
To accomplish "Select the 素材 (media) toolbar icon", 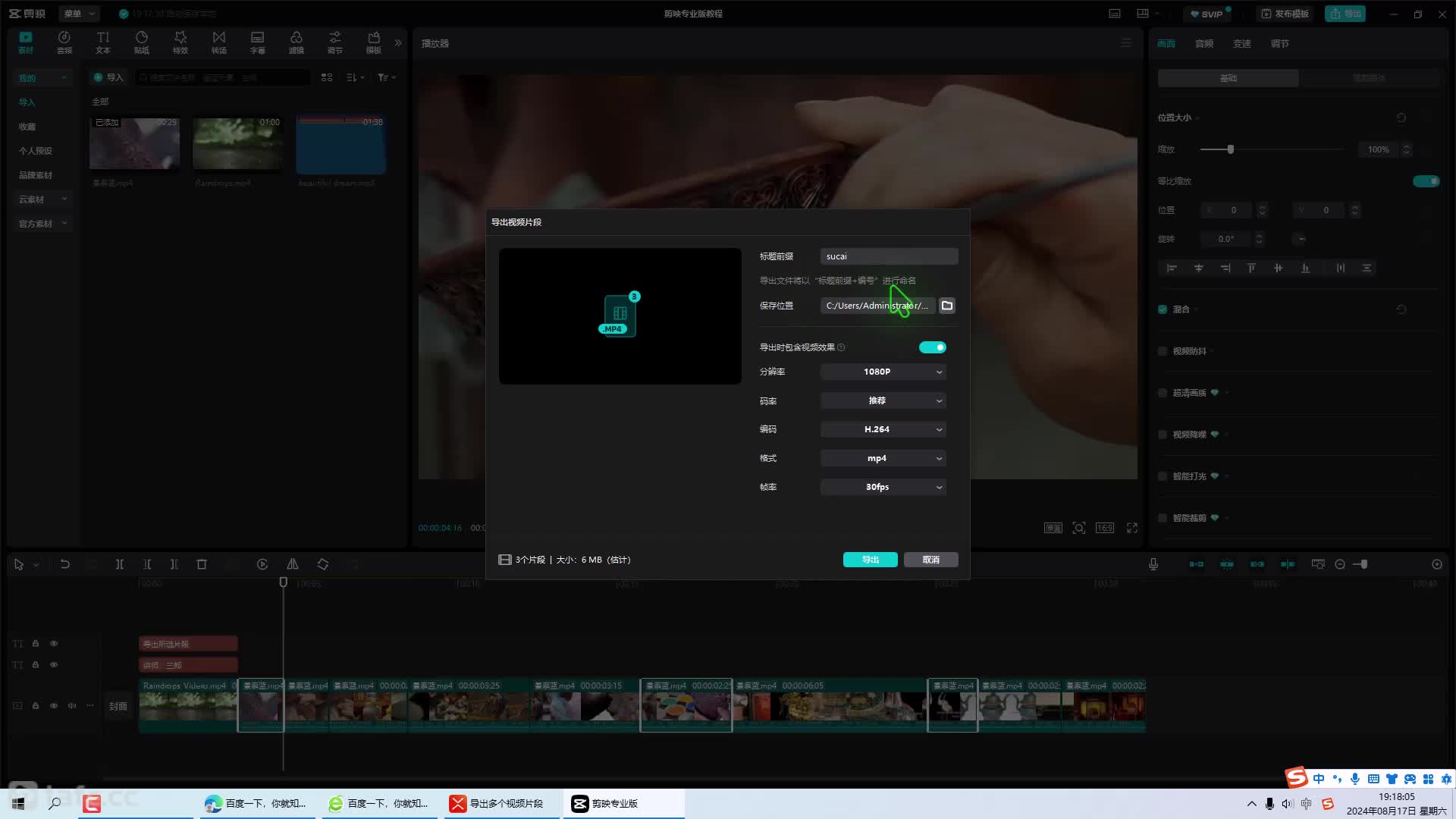I will 26,42.
